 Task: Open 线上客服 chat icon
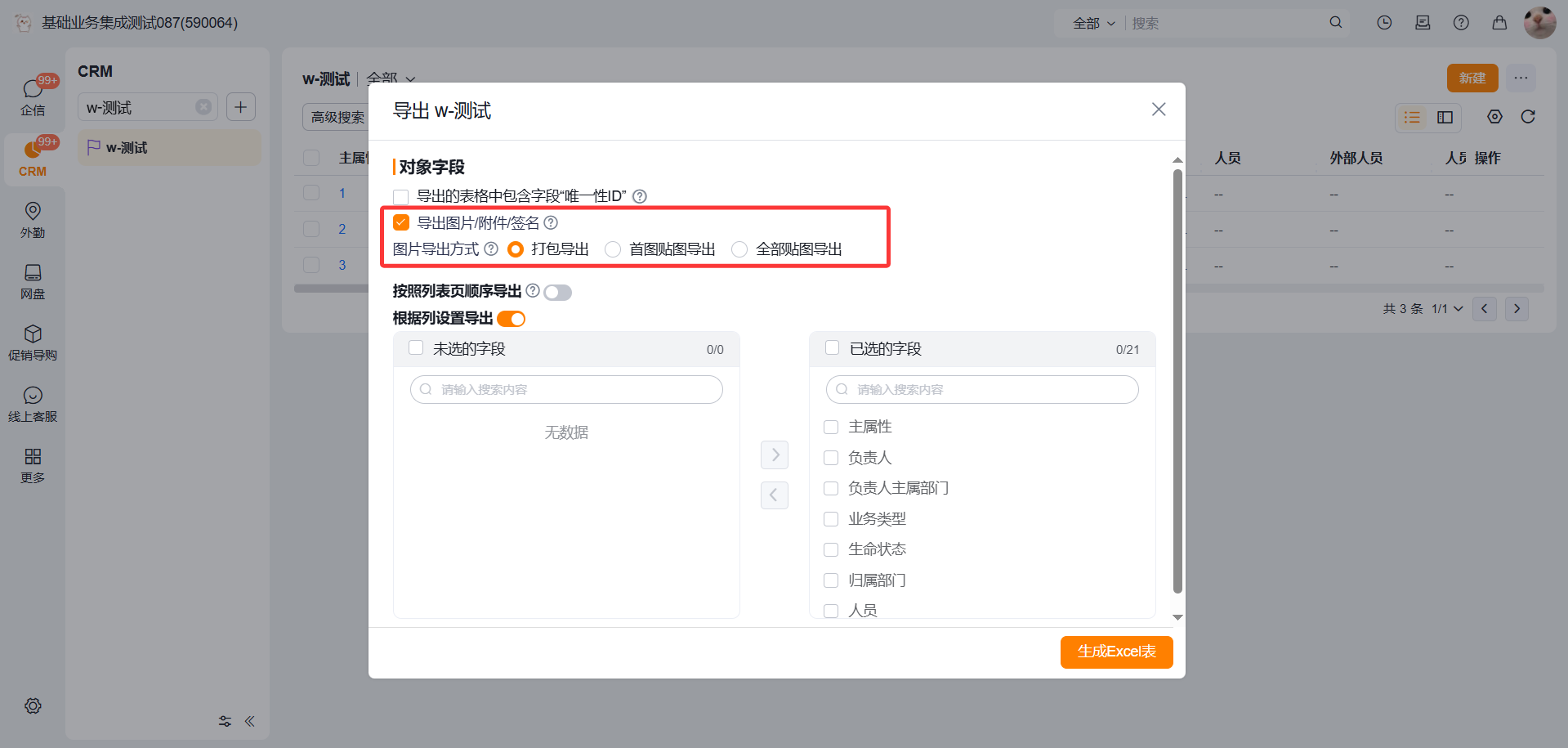coord(33,396)
